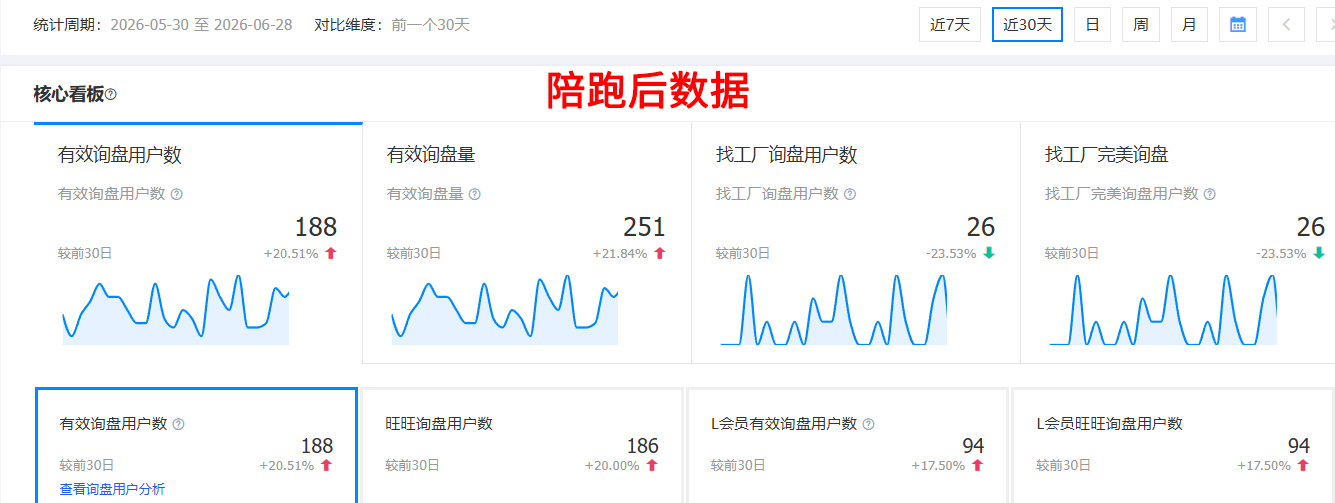This screenshot has width=1335, height=503.
Task: Go to previous period with left chevron
Action: coord(1286,25)
